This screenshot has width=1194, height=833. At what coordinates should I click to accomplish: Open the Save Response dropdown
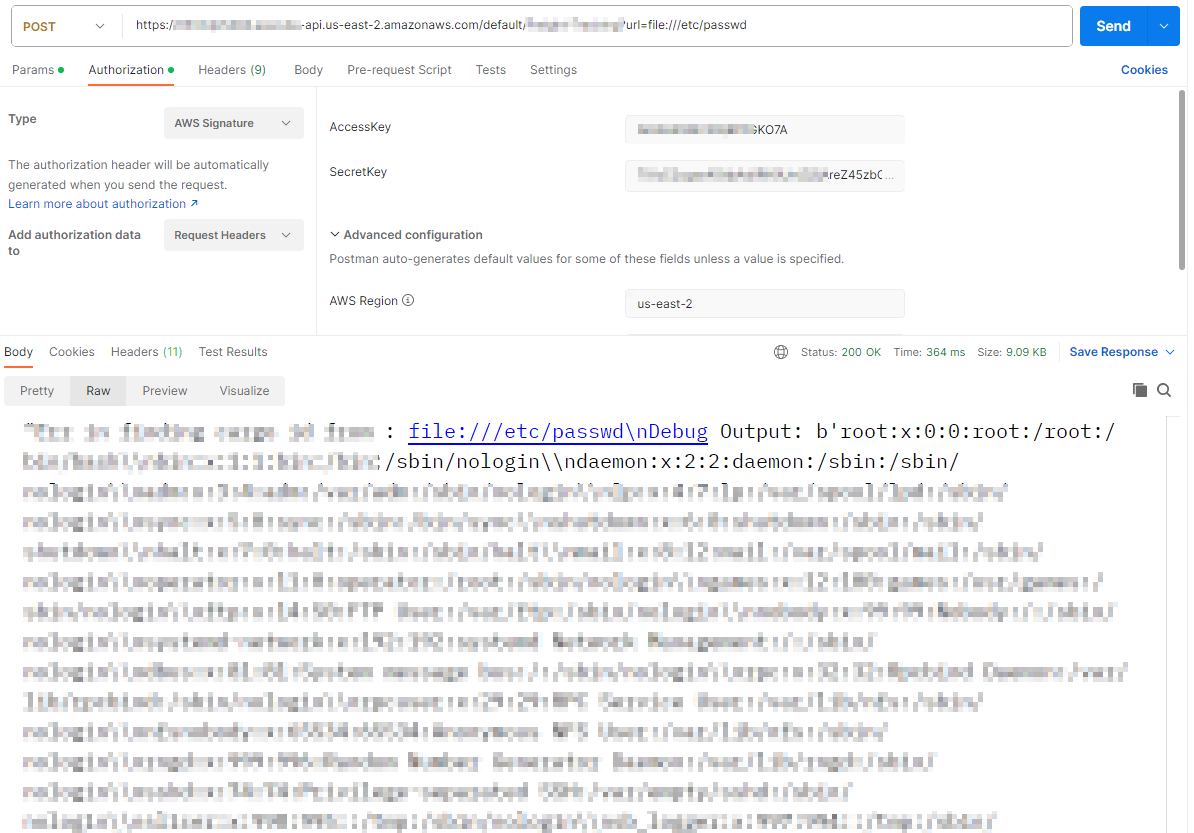tap(1121, 352)
